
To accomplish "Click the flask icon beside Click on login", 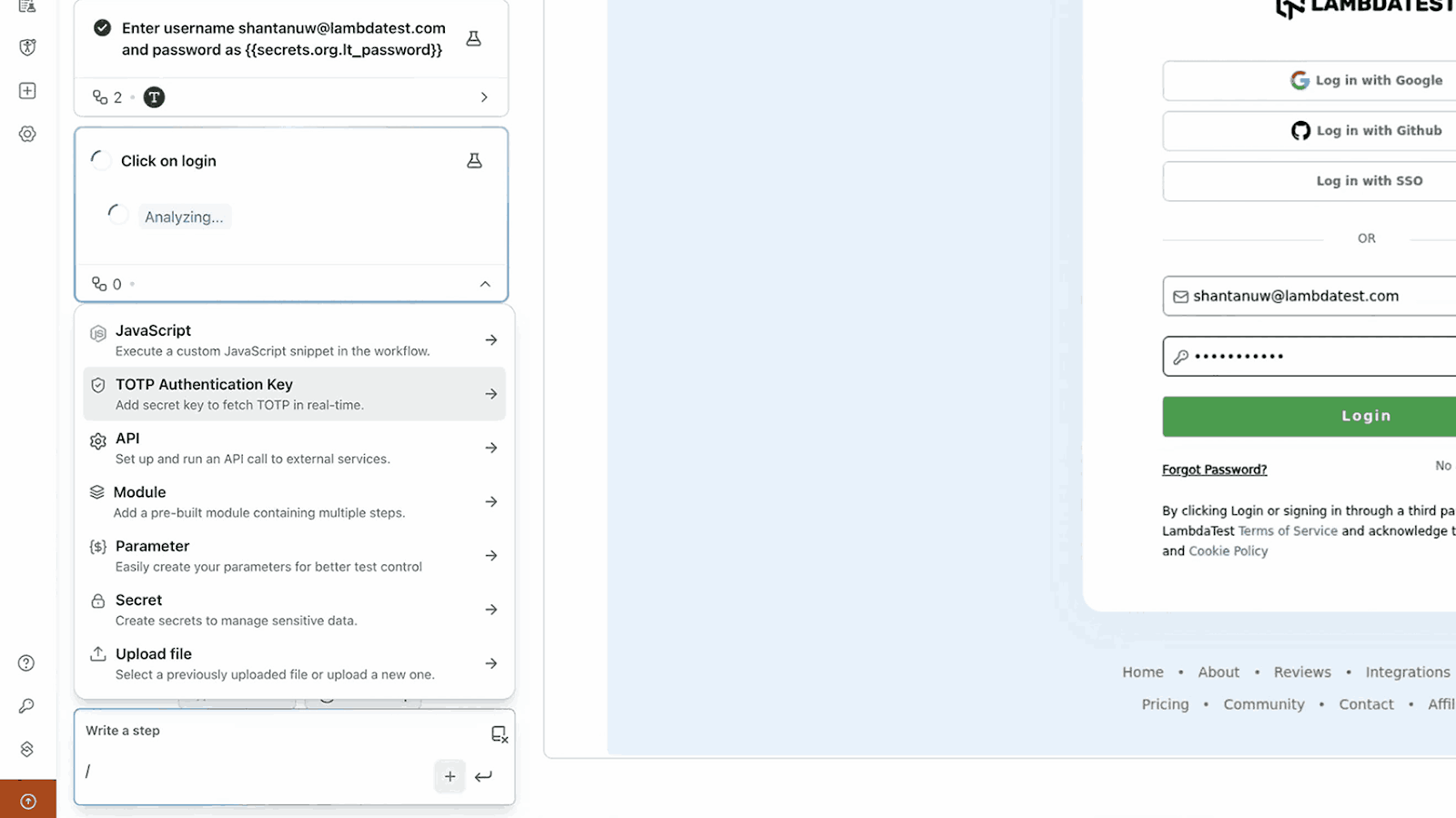I will tap(474, 161).
